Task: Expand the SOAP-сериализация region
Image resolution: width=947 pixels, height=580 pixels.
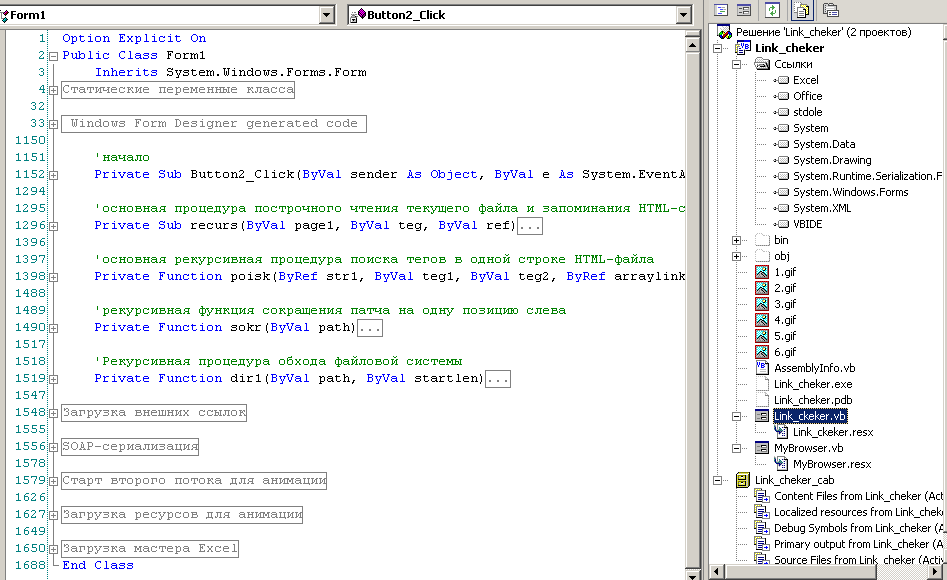Action: 53,447
